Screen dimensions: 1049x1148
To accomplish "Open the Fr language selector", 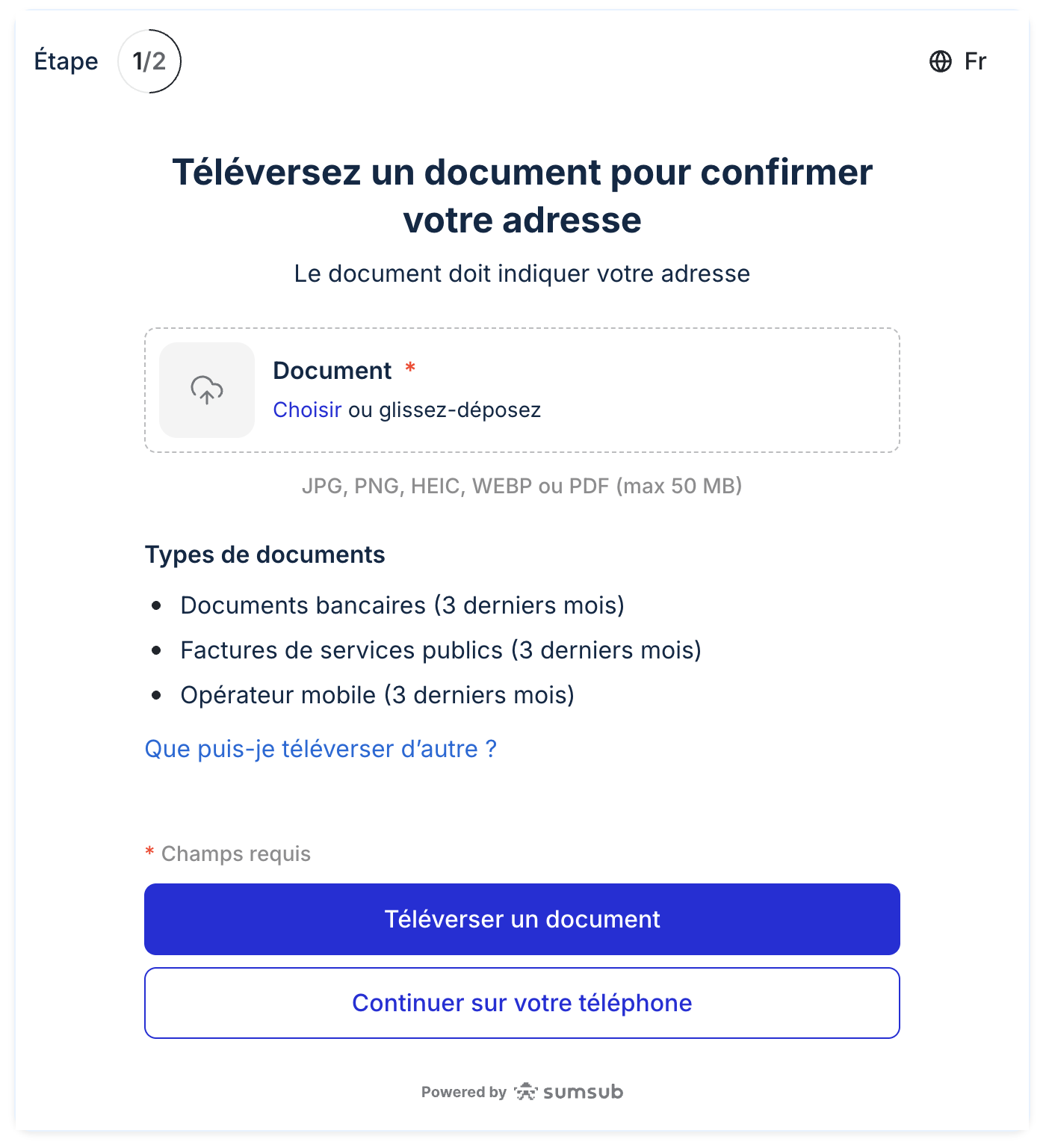I will click(959, 61).
